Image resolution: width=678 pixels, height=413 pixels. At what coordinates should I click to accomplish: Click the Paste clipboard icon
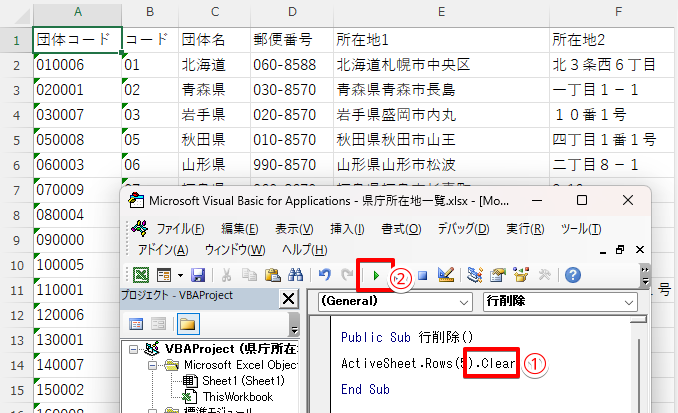[272, 275]
